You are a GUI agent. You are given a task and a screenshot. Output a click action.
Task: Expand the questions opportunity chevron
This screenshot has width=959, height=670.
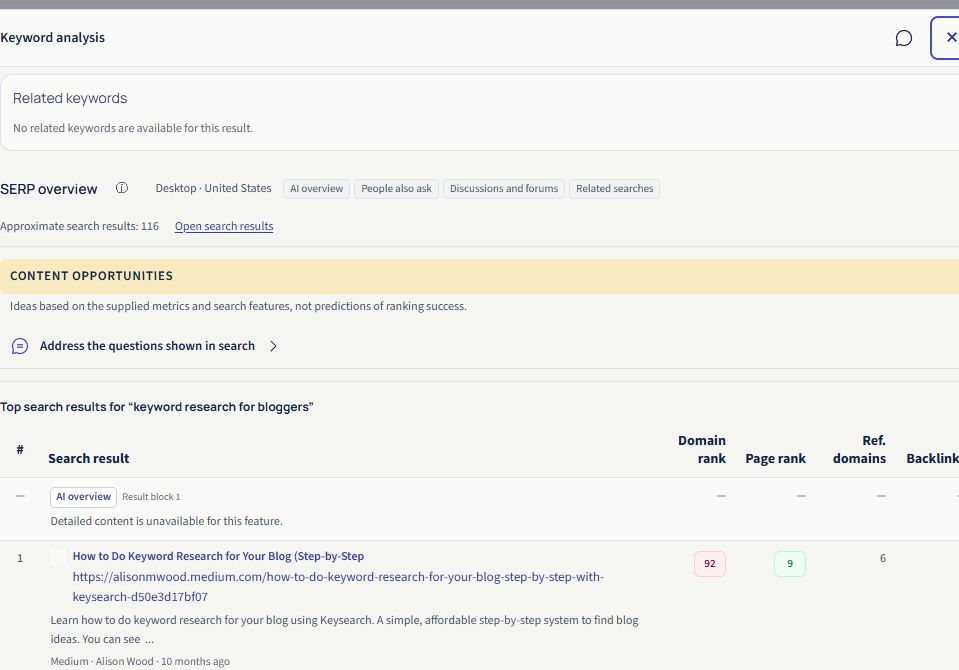coord(273,346)
